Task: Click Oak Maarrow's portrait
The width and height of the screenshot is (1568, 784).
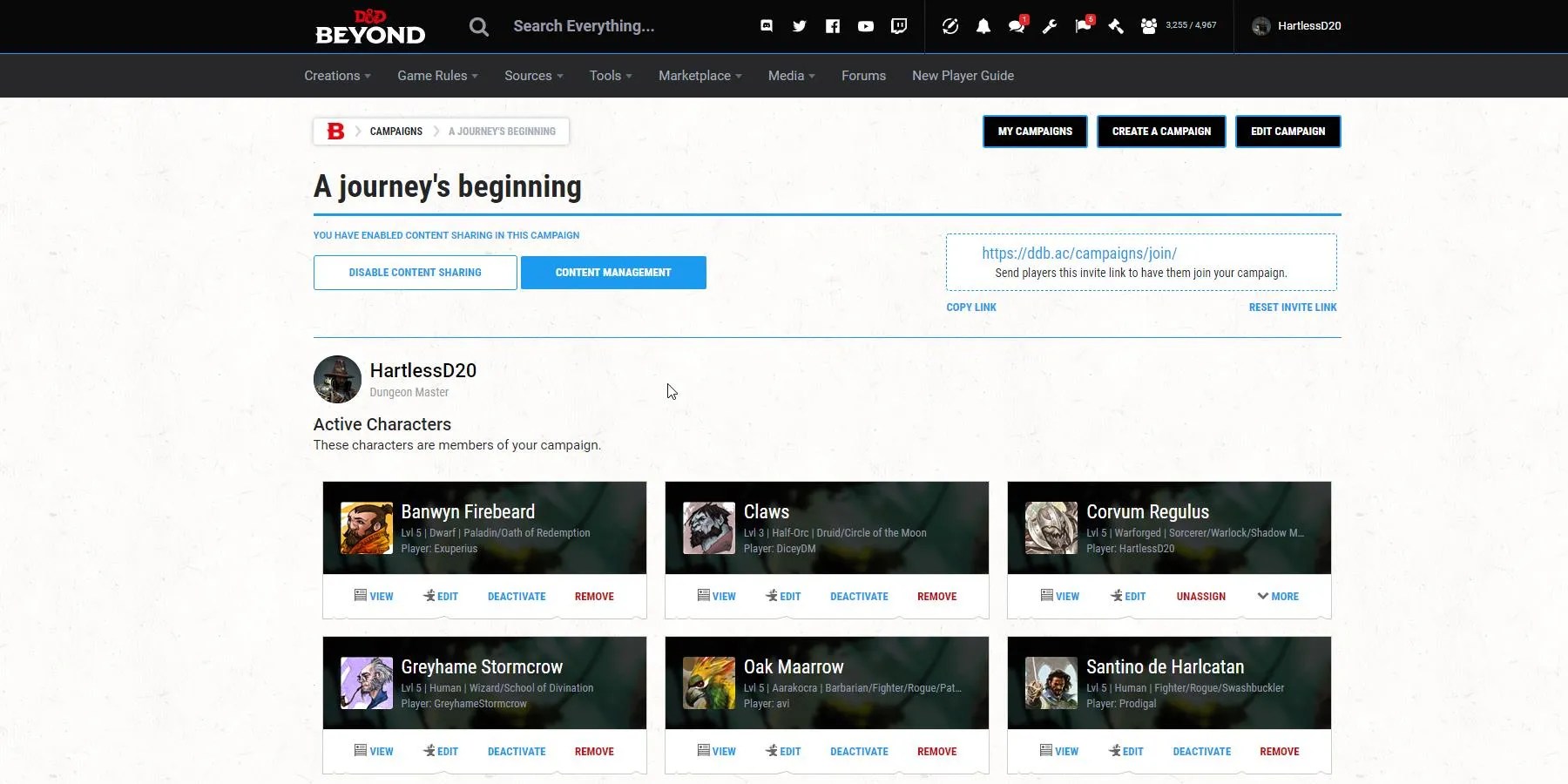Action: 709,683
